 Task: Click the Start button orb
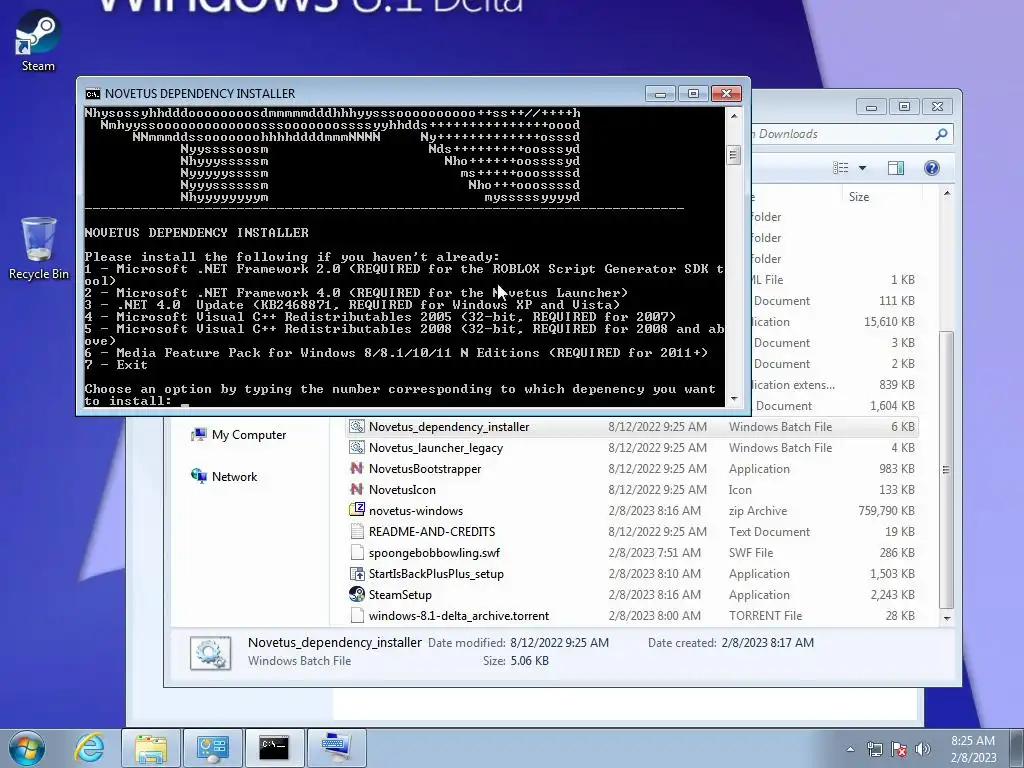click(27, 748)
